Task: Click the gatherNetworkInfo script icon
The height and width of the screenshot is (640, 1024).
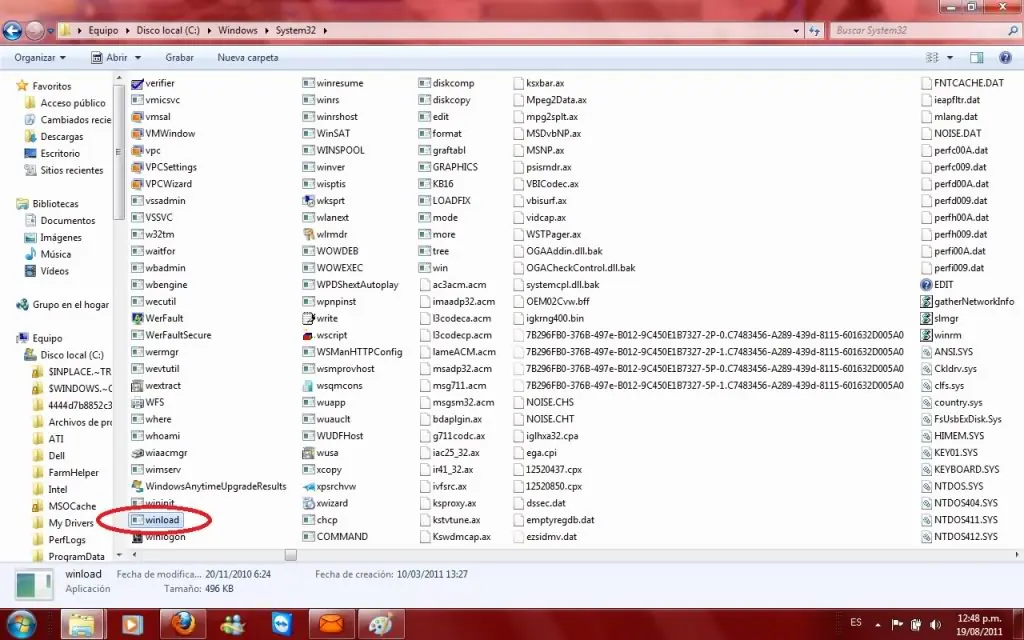Action: click(926, 301)
